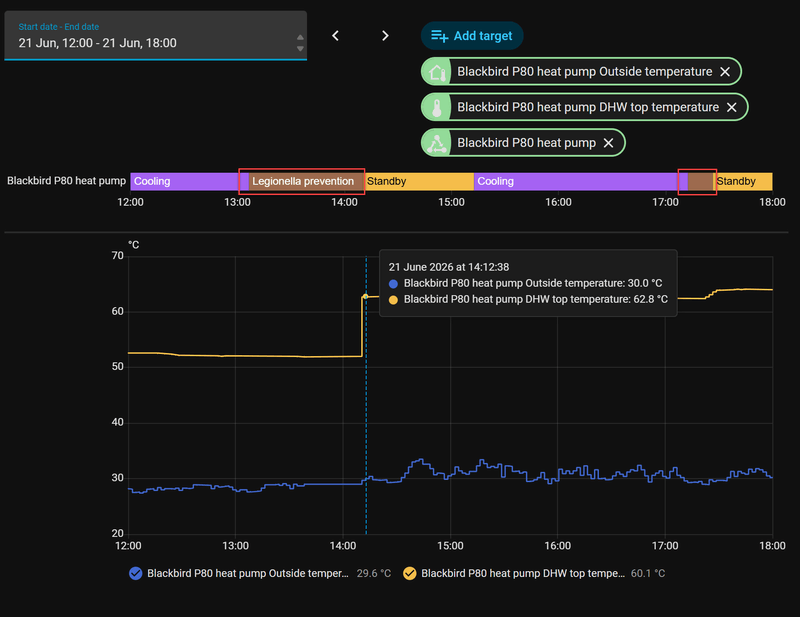Image resolution: width=800 pixels, height=617 pixels.
Task: Remove the Blackbird P80 heat pump chip
Action: [x=608, y=143]
